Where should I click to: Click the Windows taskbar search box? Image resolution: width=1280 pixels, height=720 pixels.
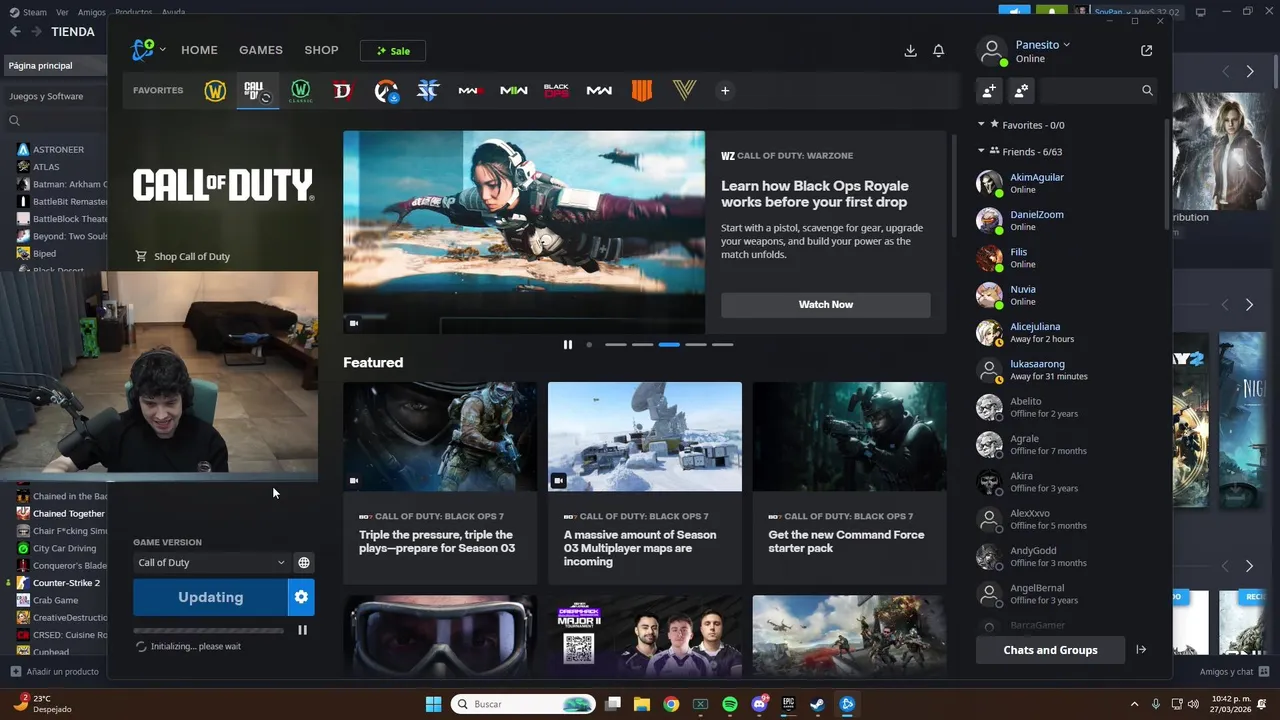pos(525,704)
